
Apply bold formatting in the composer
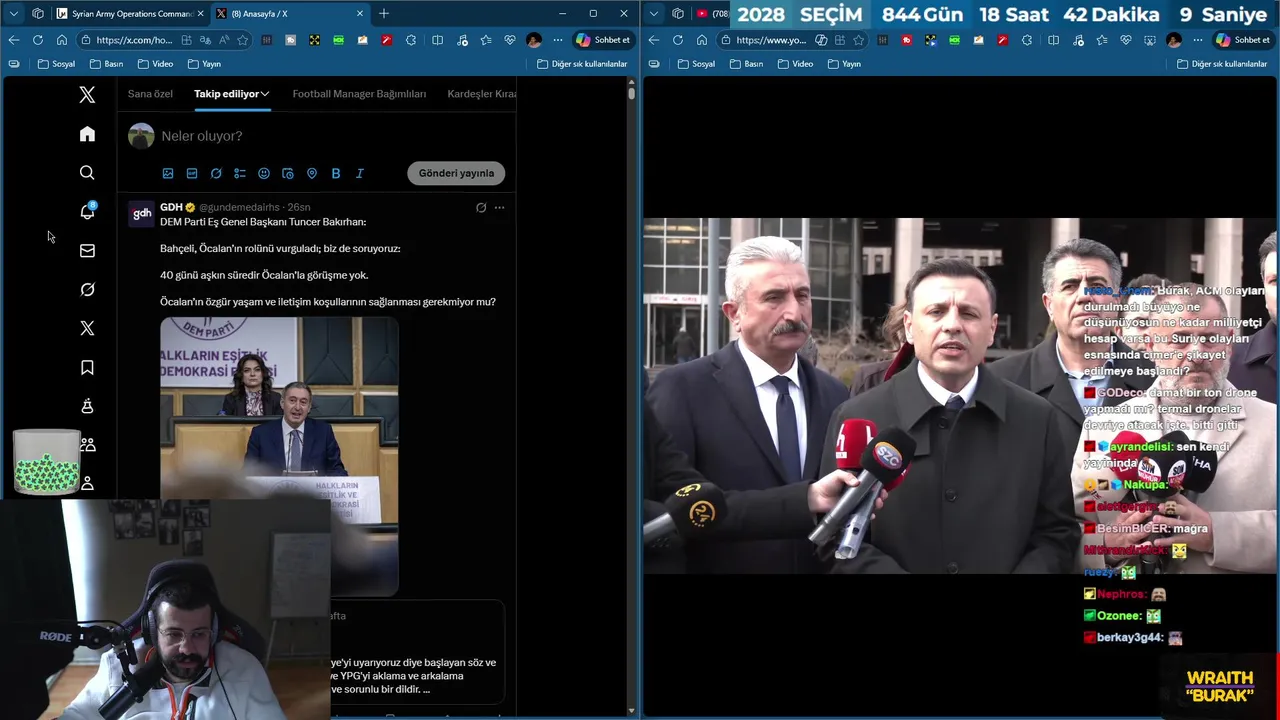[336, 173]
